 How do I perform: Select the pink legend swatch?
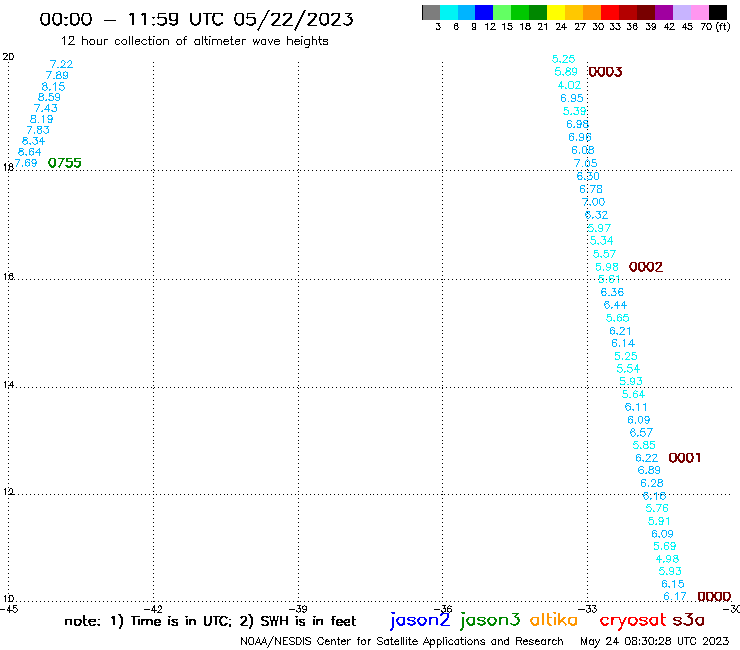[699, 12]
